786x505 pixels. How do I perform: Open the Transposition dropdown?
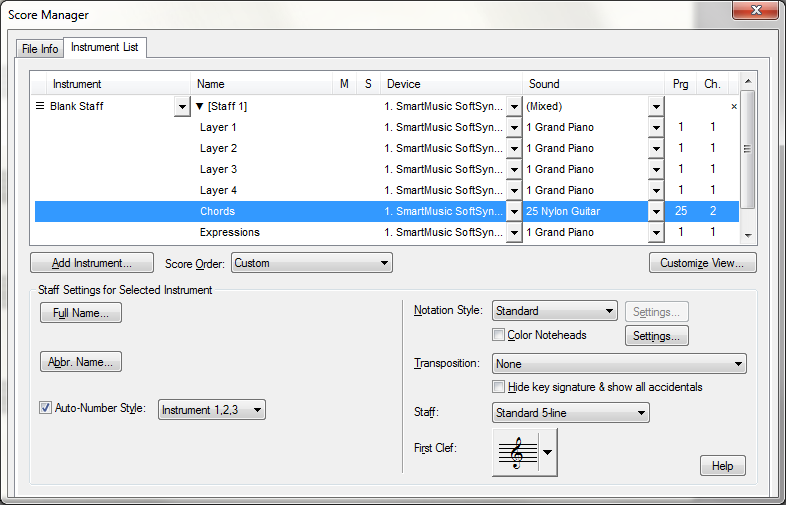coord(619,364)
